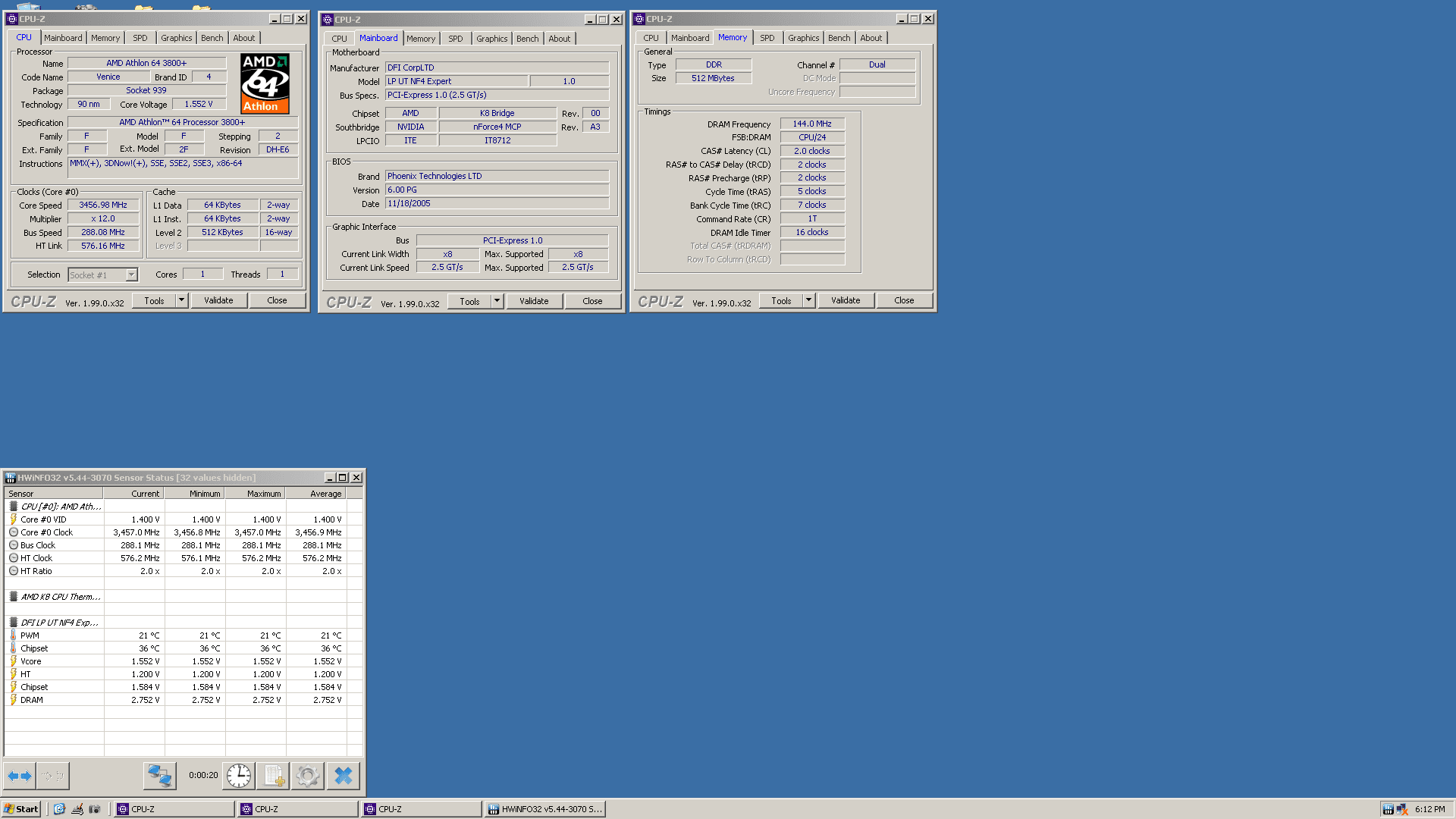Screen dimensions: 1456x819
Task: Click the AMD Athlon 64 logo
Action: 265,83
